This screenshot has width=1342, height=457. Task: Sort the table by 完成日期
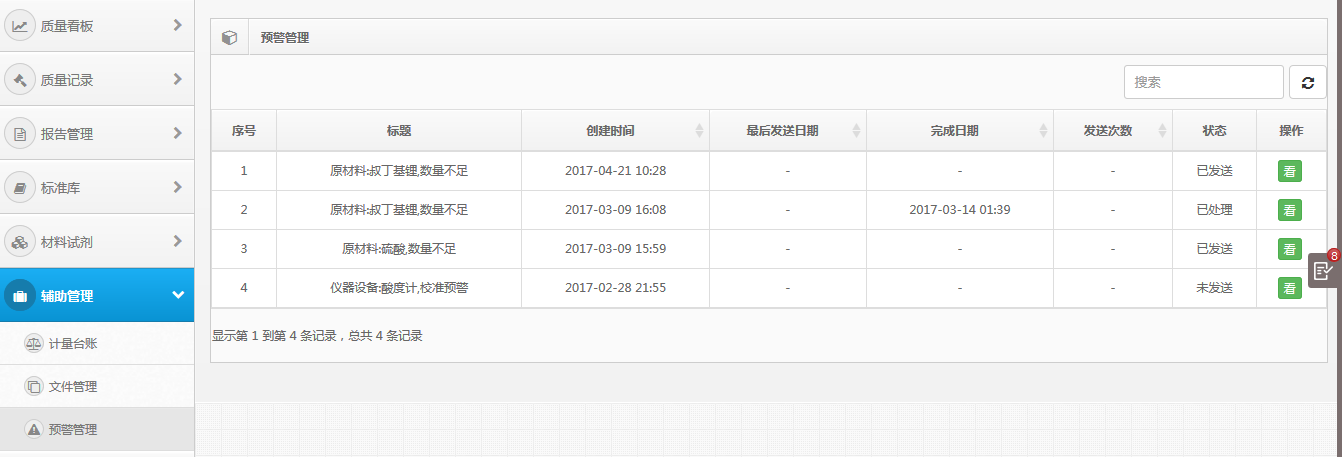click(1042, 131)
